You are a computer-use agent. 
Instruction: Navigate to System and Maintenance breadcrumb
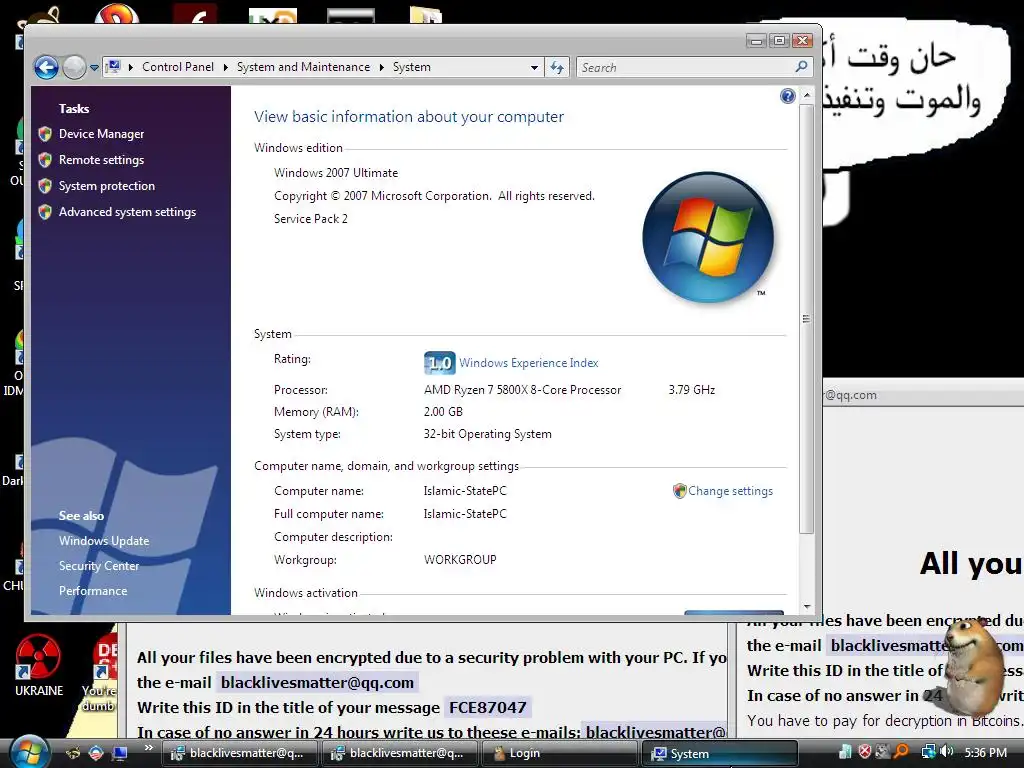point(303,67)
